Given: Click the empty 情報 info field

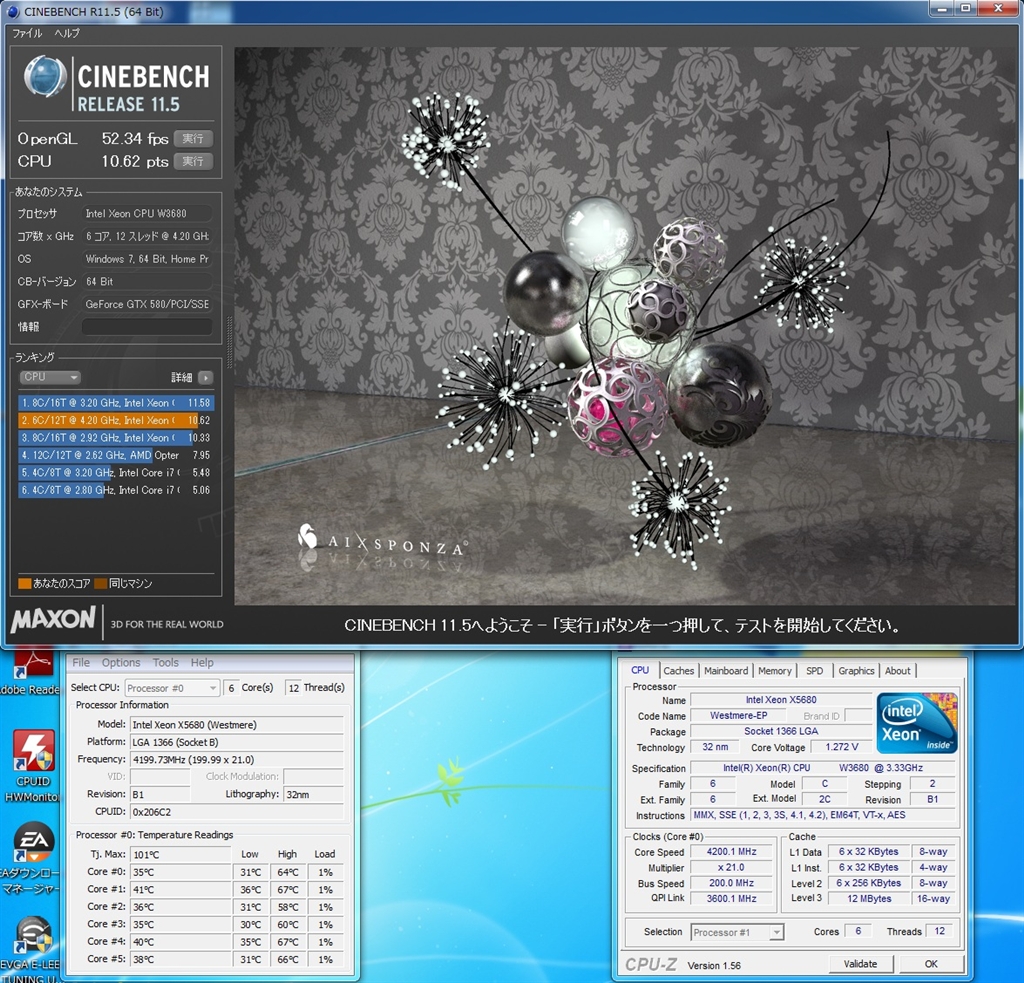Looking at the screenshot, I should click(146, 327).
